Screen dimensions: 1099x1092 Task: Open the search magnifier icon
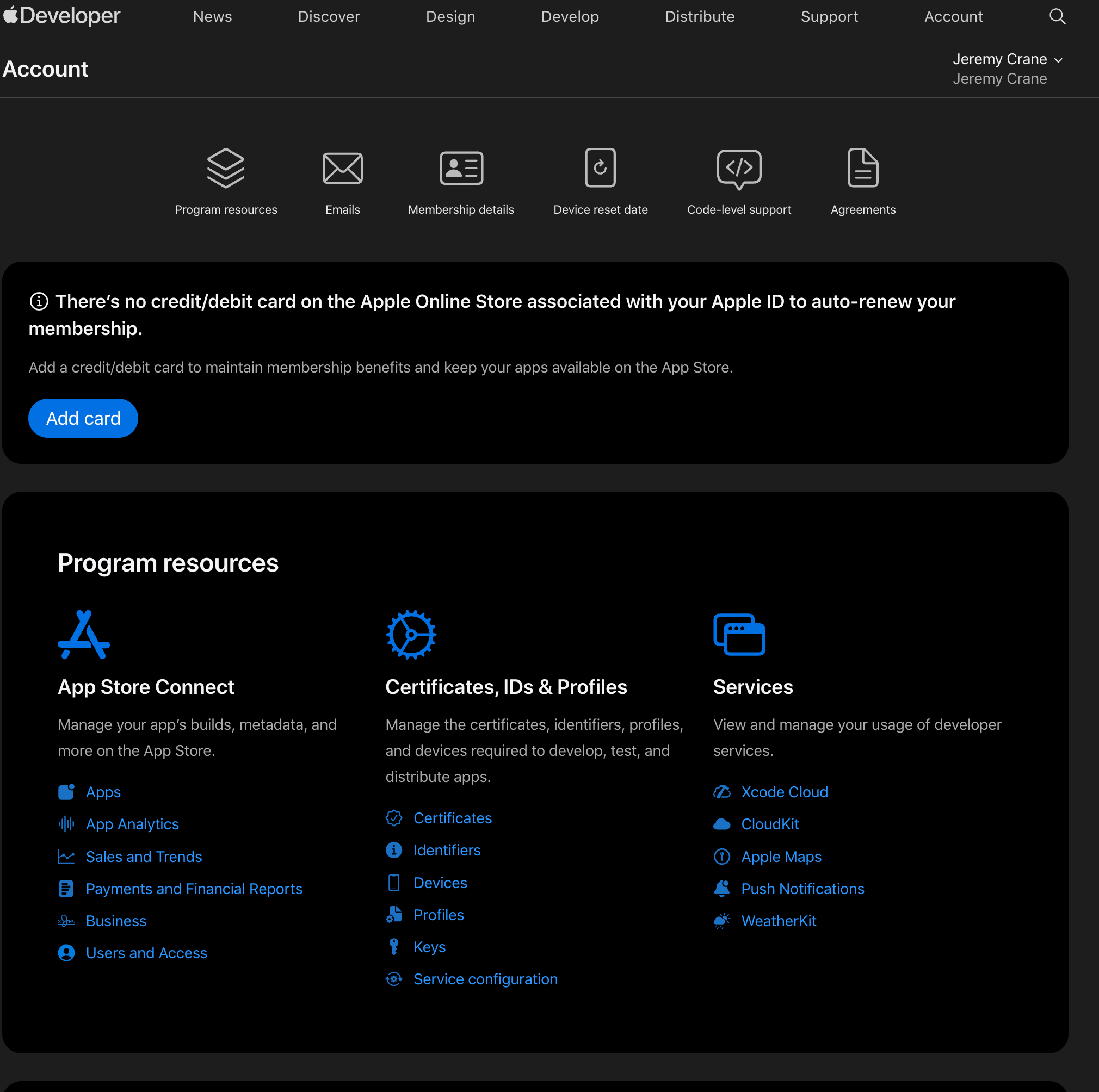pyautogui.click(x=1057, y=16)
